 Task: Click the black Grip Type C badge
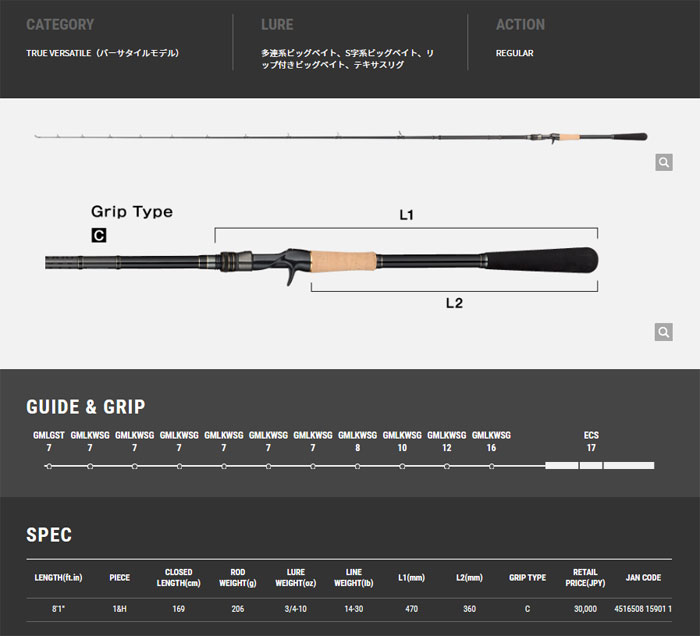tap(98, 236)
